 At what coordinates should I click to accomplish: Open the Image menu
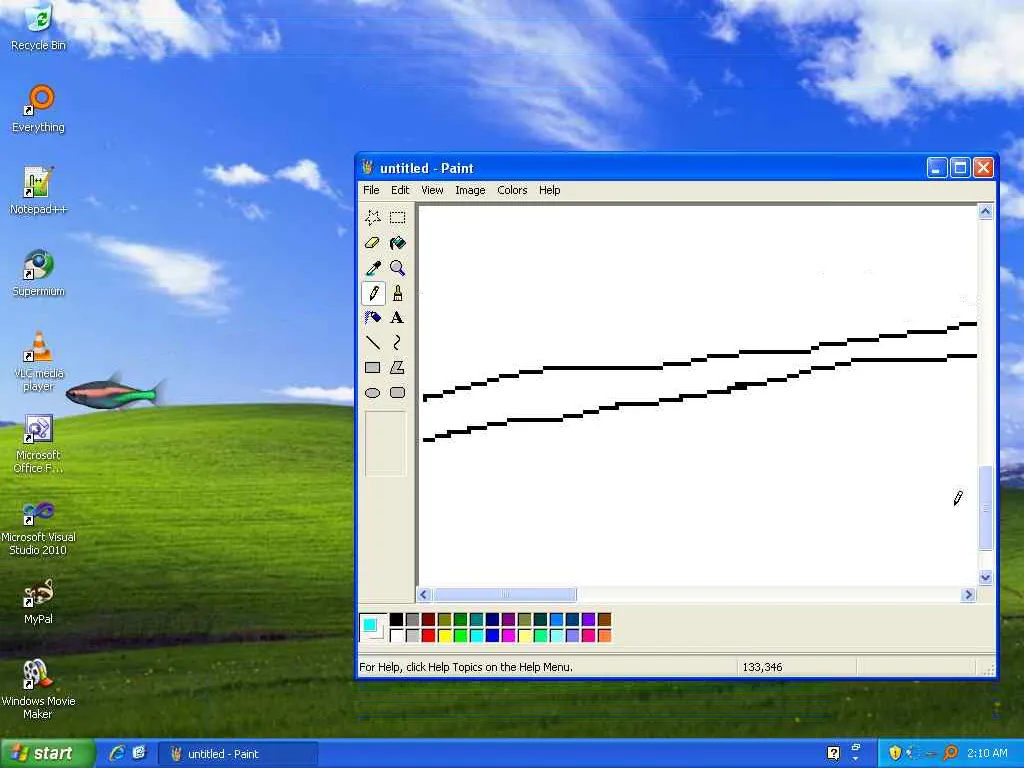coord(470,190)
